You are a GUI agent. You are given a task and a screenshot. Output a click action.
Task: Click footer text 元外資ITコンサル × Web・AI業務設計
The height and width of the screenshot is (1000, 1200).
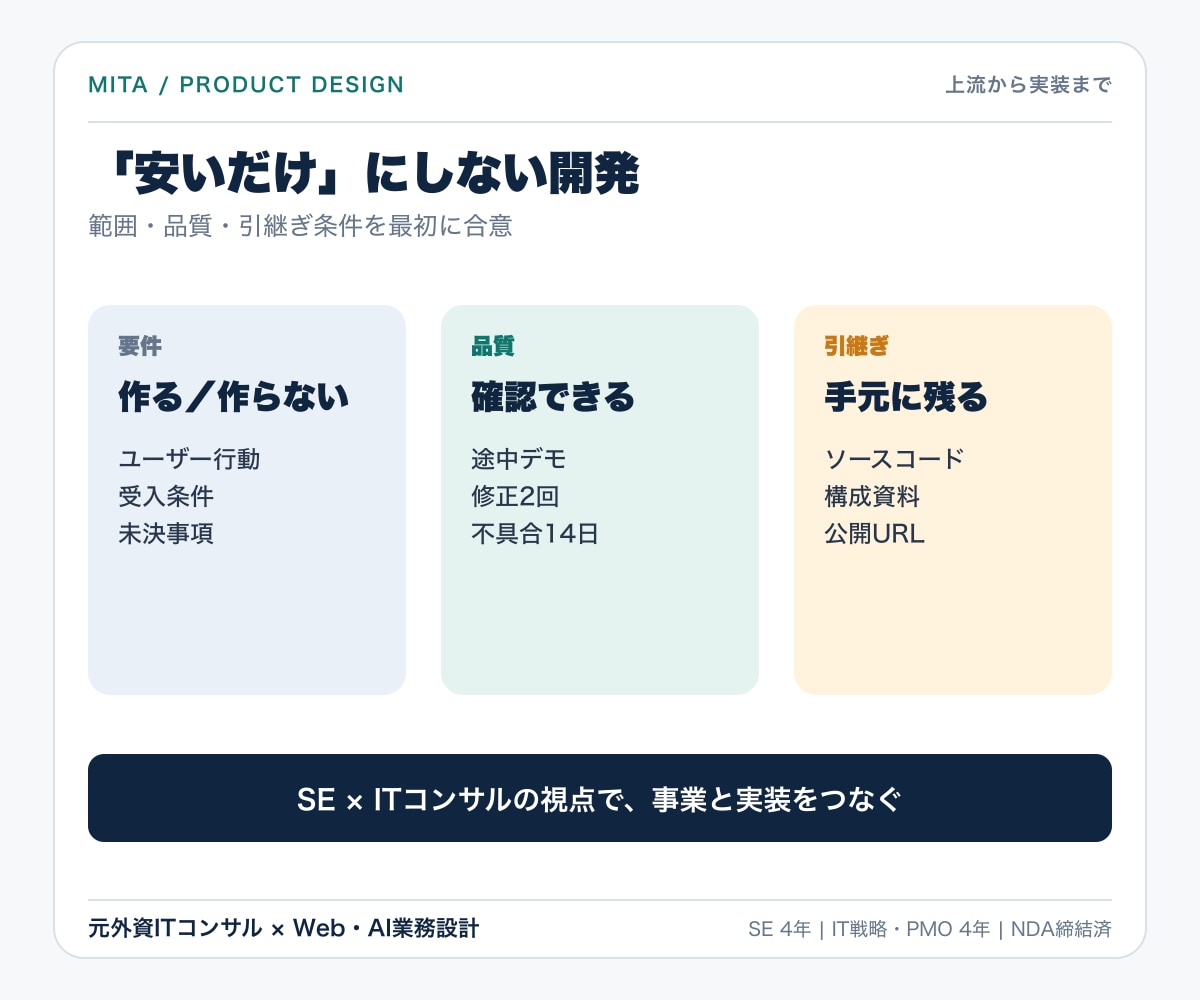(x=284, y=928)
